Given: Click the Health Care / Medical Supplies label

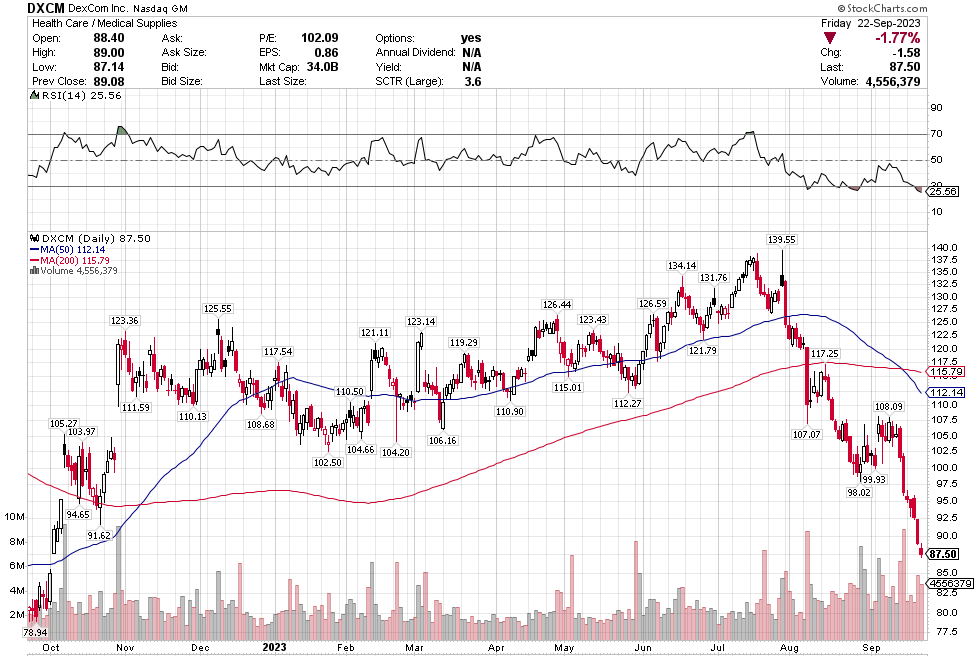Looking at the screenshot, I should coord(104,22).
